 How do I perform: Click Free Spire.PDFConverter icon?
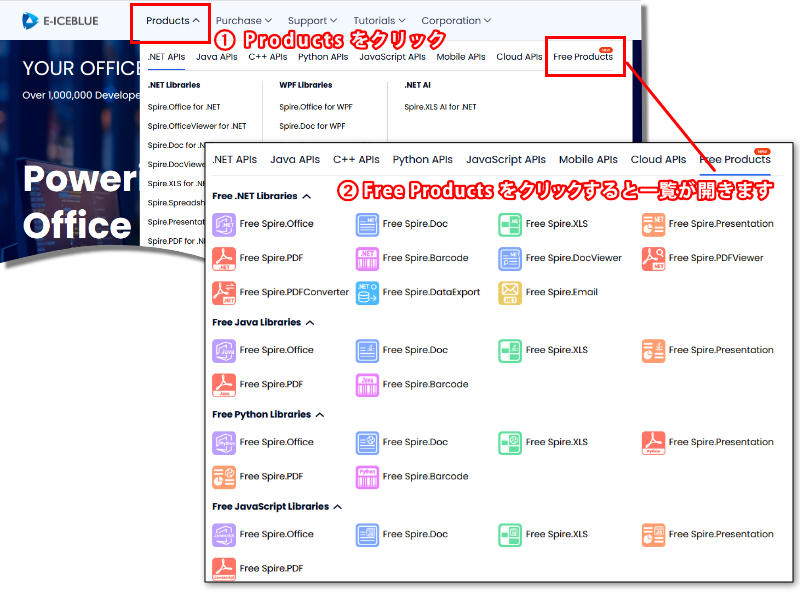click(x=224, y=292)
